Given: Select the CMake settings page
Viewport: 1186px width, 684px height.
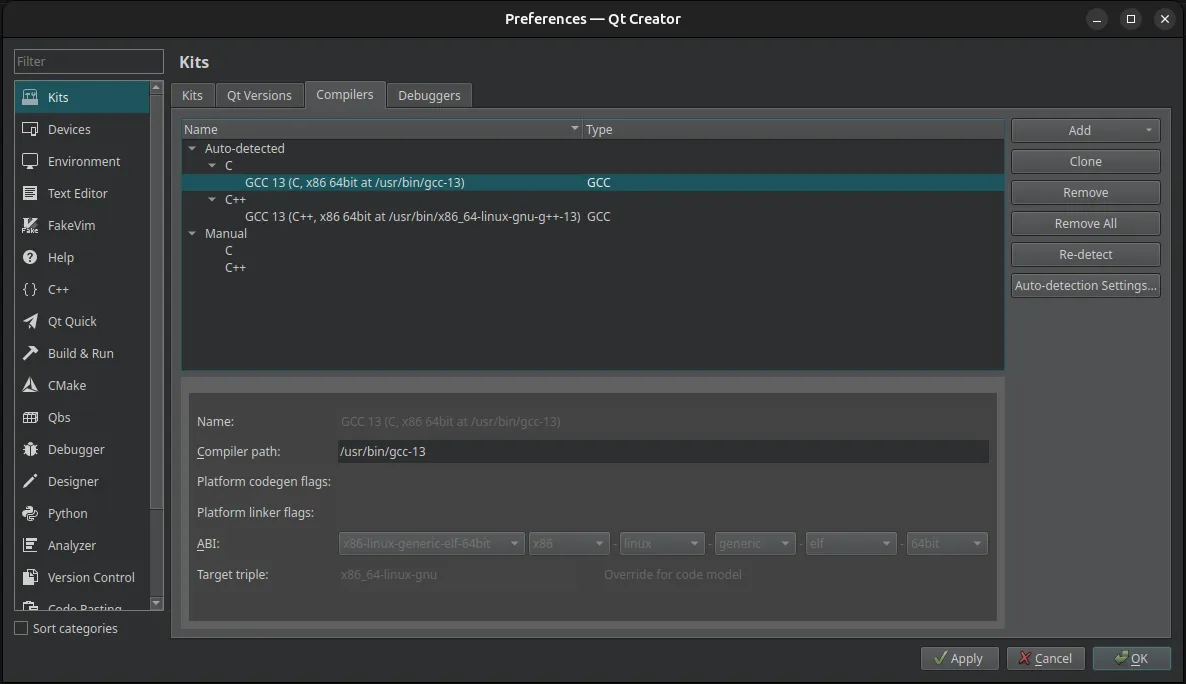Looking at the screenshot, I should click(66, 385).
